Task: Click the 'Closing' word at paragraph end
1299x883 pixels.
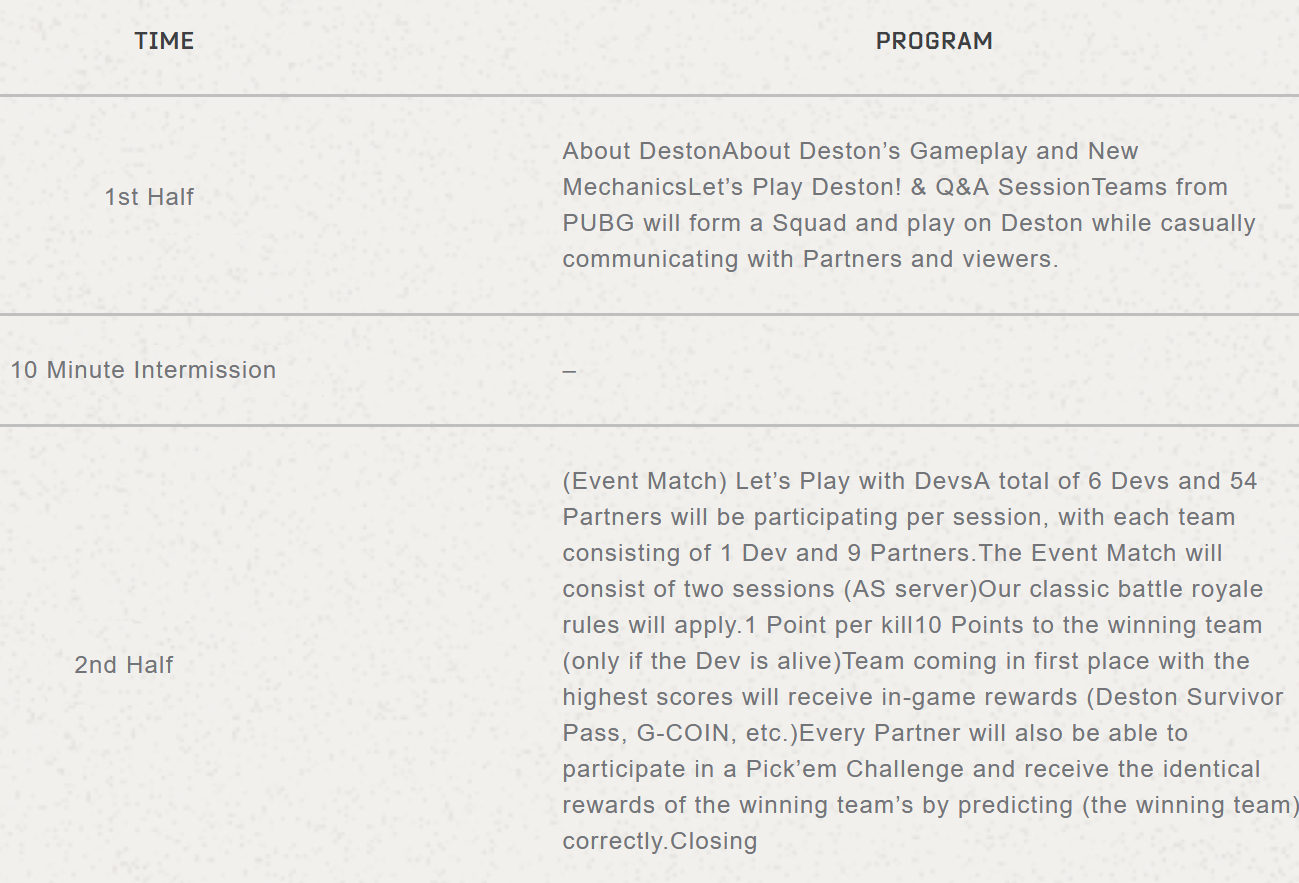Action: [x=714, y=841]
